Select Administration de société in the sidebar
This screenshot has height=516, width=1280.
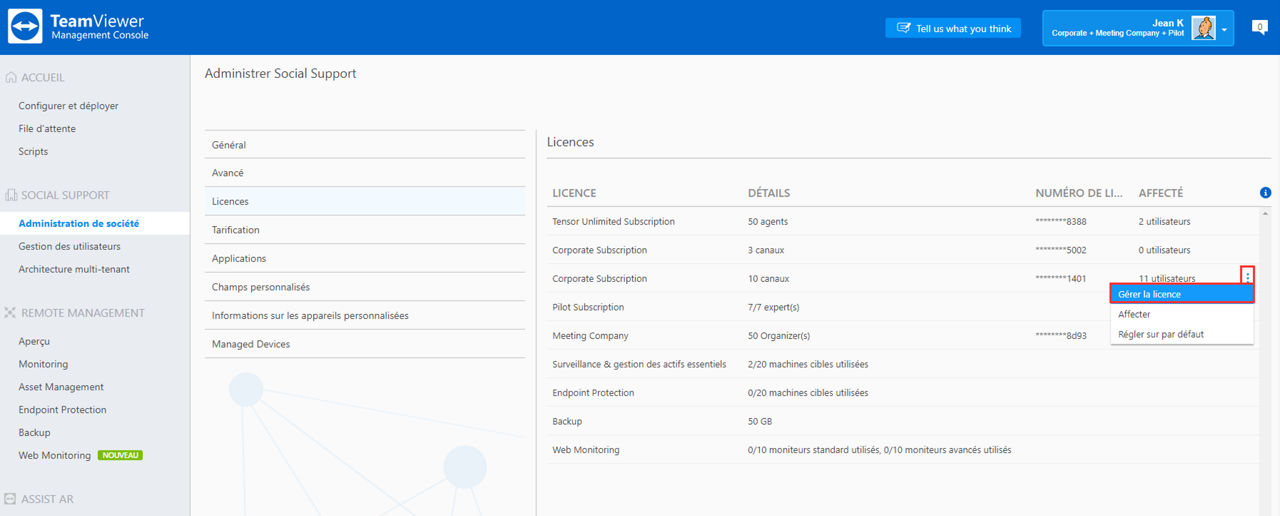tap(79, 223)
